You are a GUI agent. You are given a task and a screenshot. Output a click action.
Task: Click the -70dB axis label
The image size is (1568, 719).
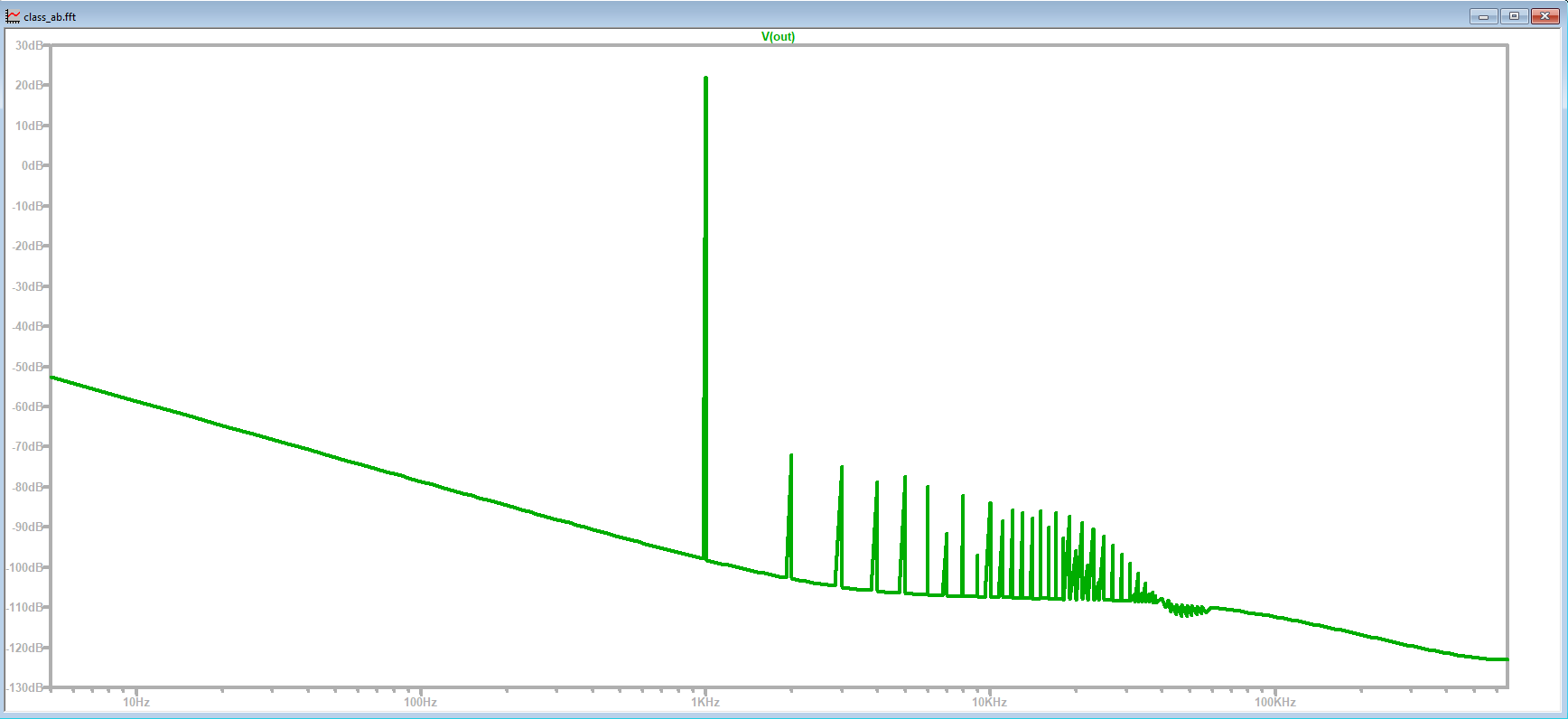click(x=27, y=447)
